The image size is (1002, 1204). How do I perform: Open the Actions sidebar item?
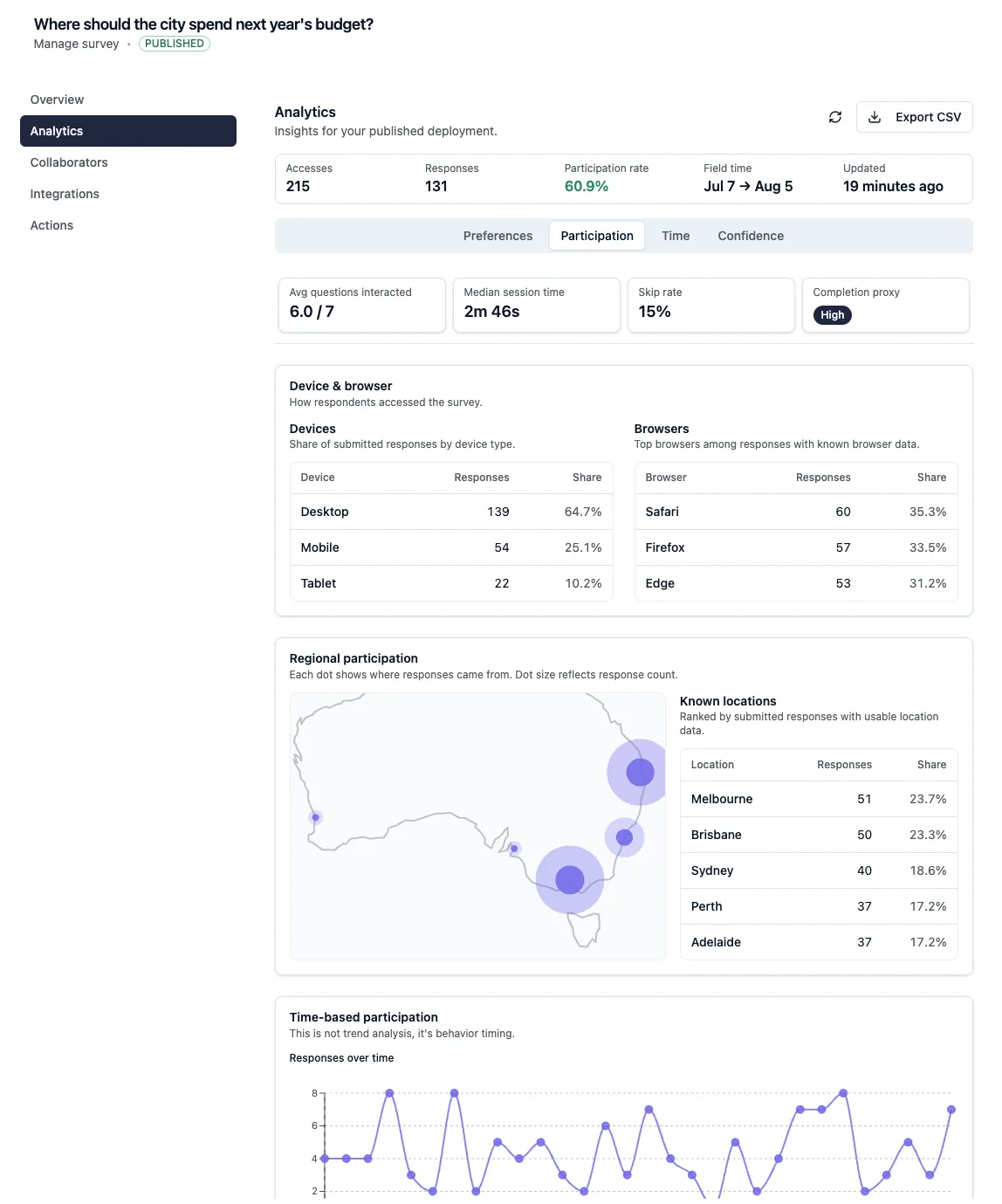(x=128, y=225)
